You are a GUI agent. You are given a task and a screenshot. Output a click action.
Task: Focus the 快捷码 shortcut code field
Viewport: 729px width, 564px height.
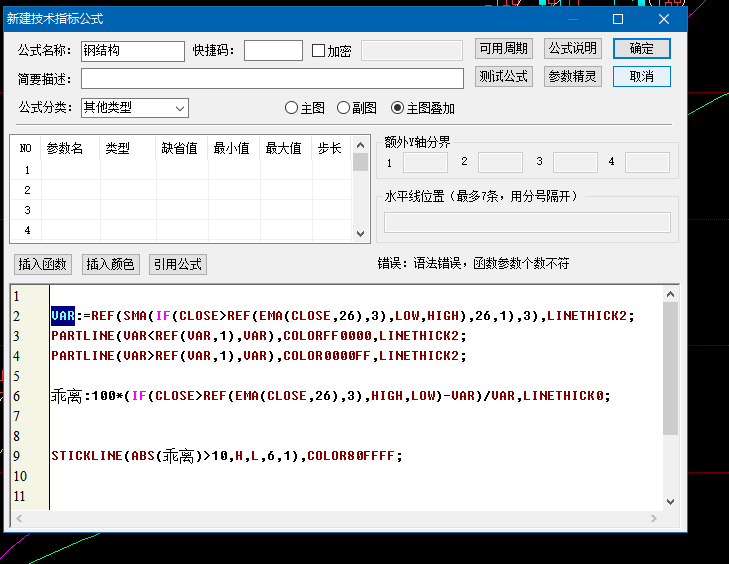[x=273, y=51]
